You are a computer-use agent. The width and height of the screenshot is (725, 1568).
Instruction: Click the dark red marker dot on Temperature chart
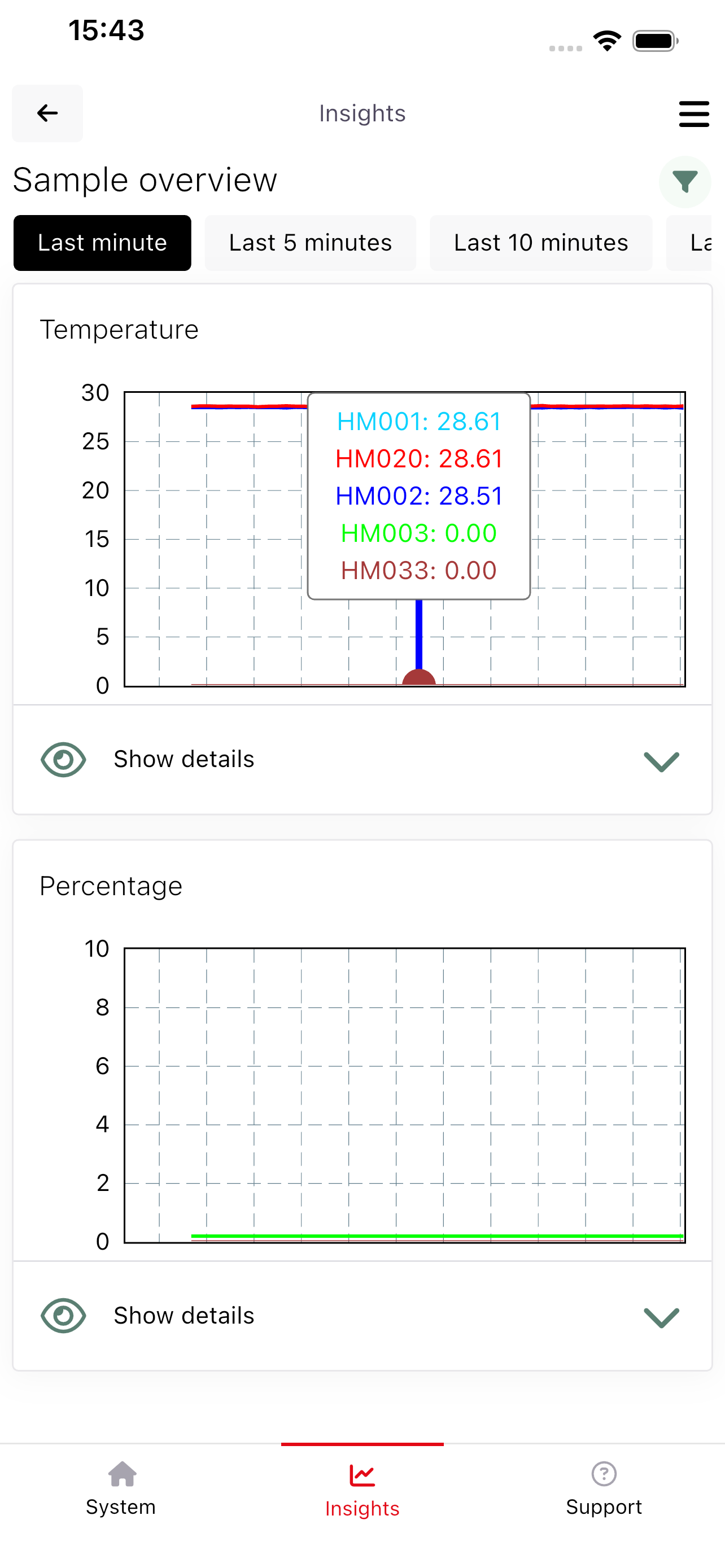[419, 677]
